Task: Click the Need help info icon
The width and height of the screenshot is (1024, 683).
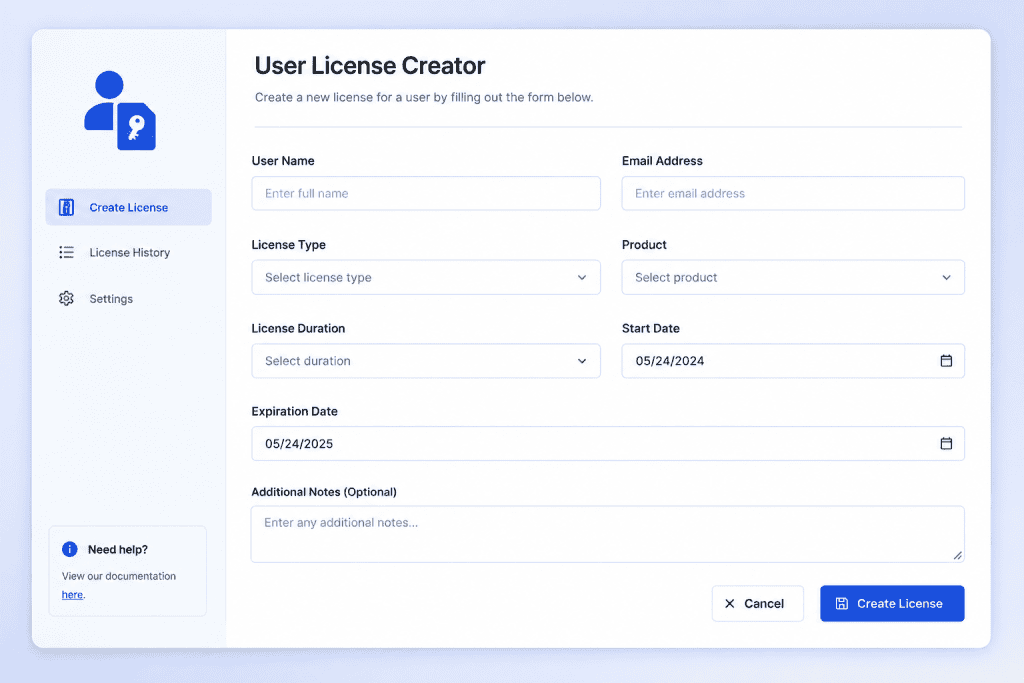Action: (69, 549)
